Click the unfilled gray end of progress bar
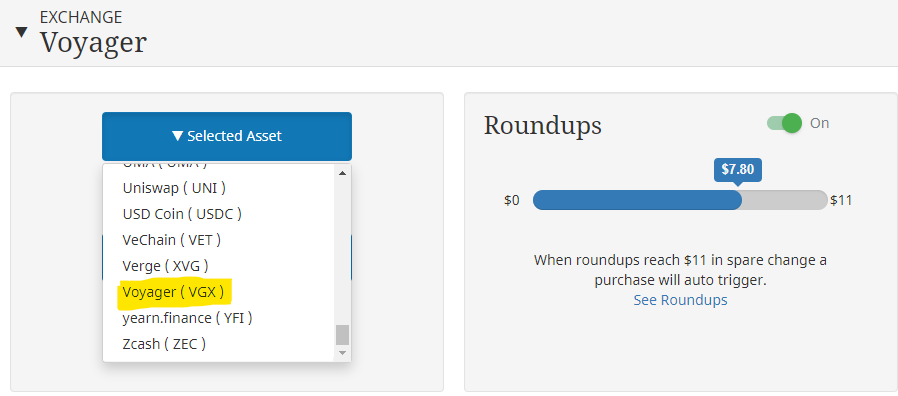This screenshot has width=898, height=396. [x=785, y=200]
